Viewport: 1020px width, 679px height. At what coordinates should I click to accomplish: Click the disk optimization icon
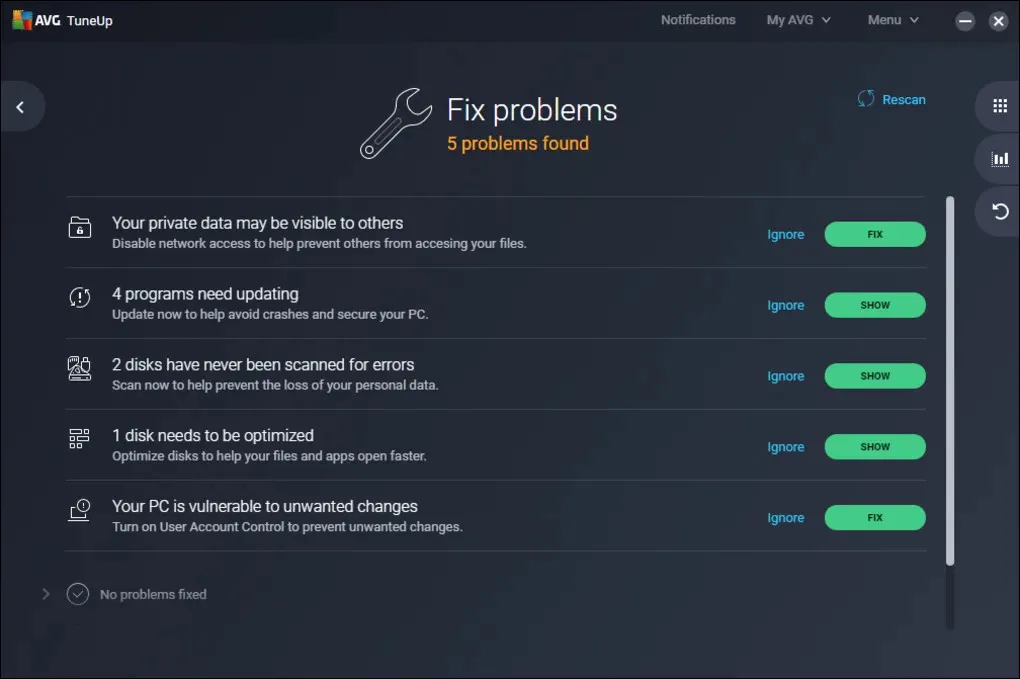79,440
